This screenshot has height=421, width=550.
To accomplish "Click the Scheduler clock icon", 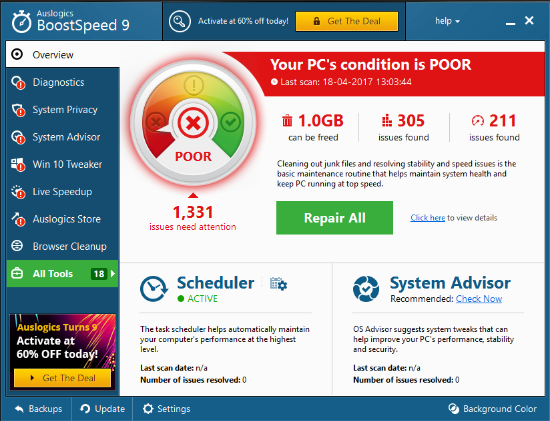I will pyautogui.click(x=154, y=289).
